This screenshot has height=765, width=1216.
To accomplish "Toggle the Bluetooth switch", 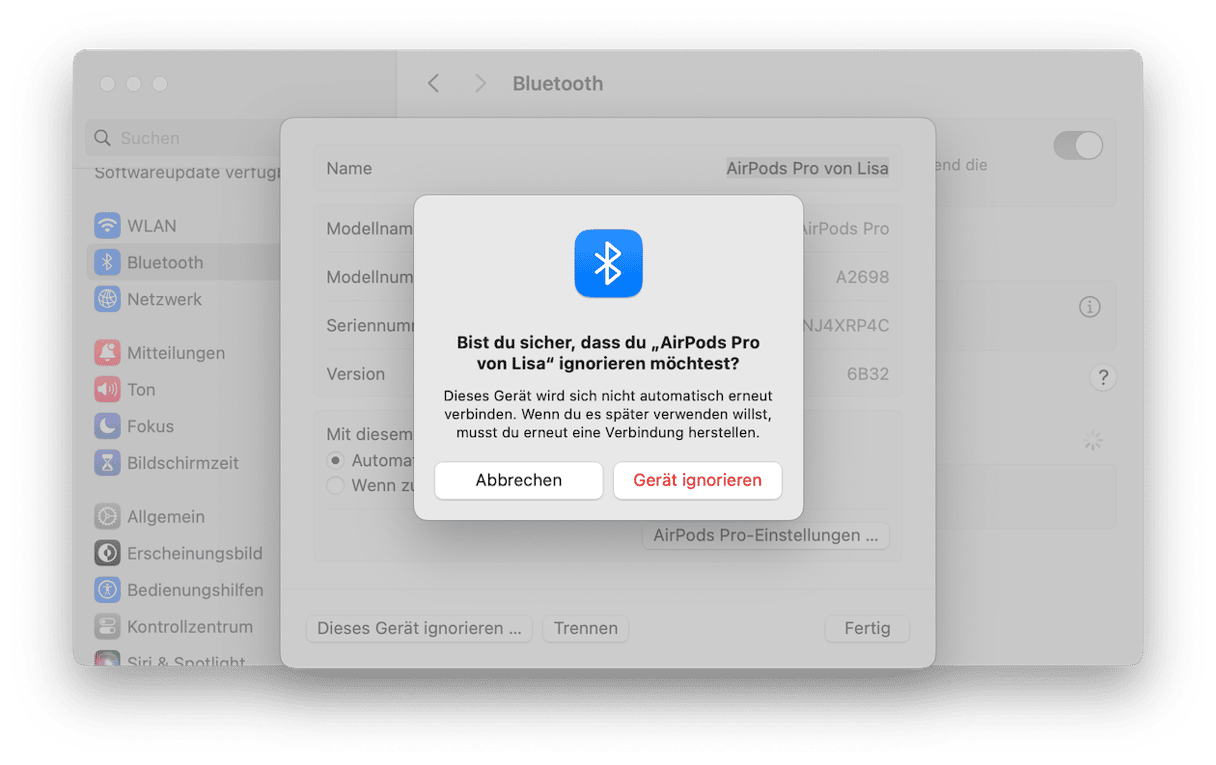I will [x=1078, y=146].
